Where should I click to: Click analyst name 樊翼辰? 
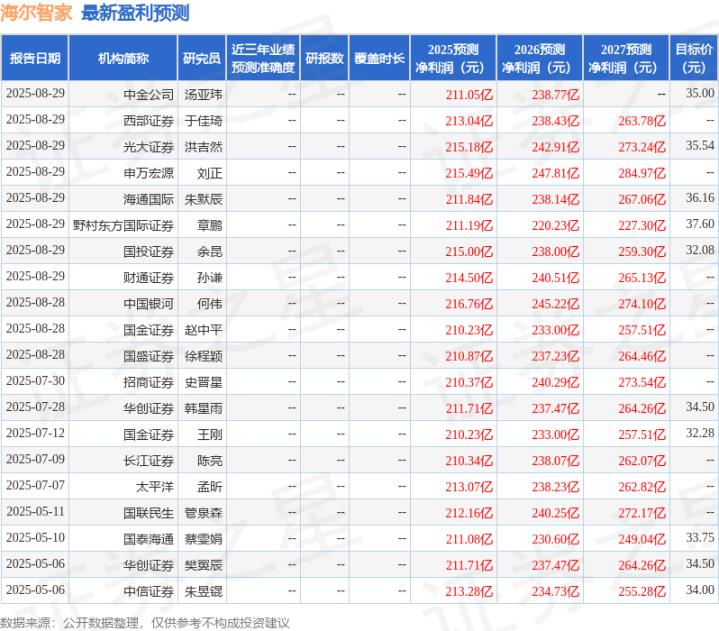pyautogui.click(x=204, y=565)
